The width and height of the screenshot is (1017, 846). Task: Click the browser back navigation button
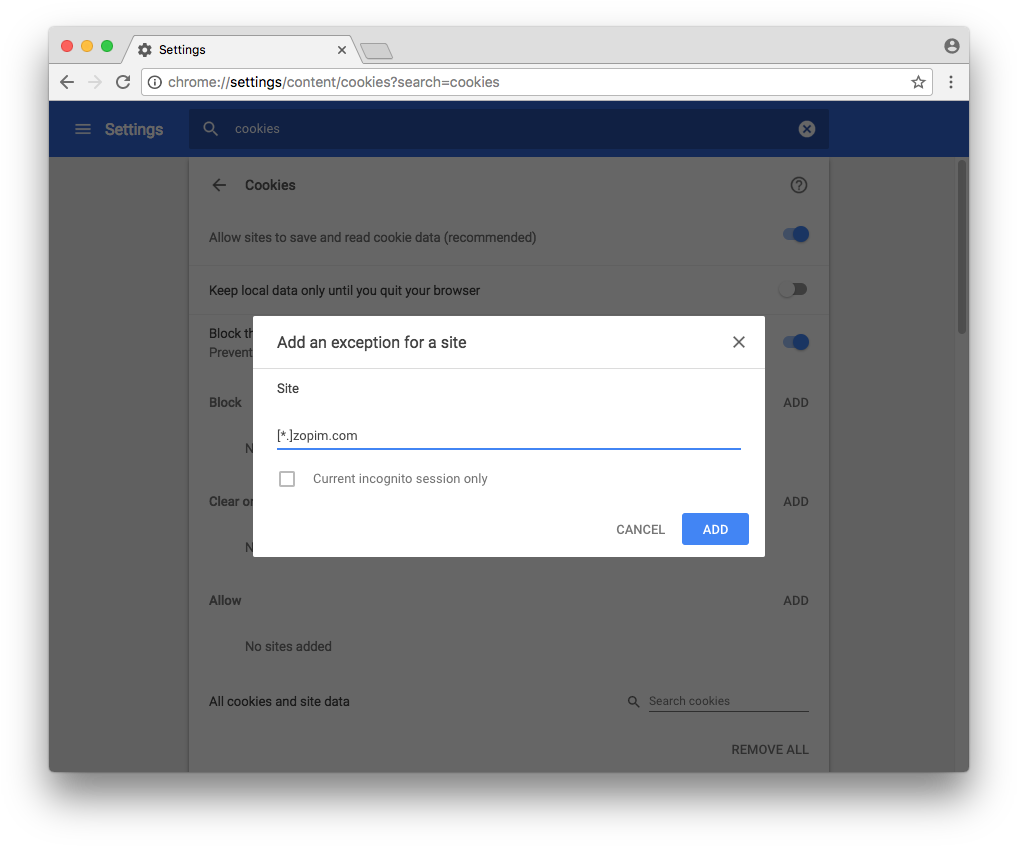66,82
